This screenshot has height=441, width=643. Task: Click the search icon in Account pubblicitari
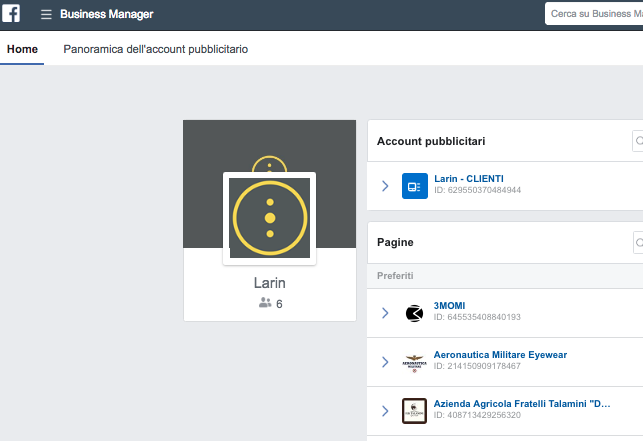click(x=638, y=142)
